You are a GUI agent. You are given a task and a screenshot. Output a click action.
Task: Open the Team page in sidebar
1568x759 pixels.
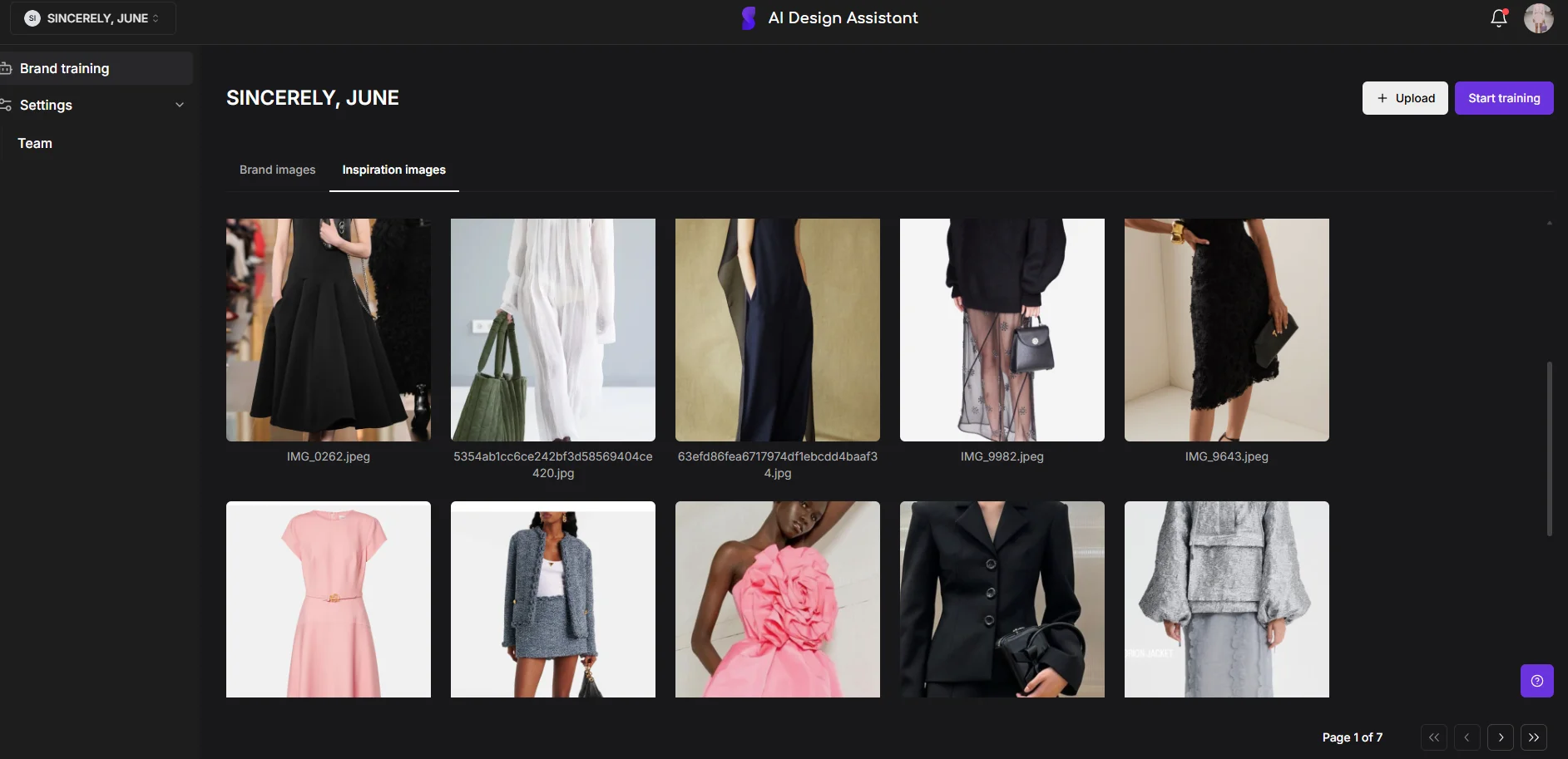(35, 143)
